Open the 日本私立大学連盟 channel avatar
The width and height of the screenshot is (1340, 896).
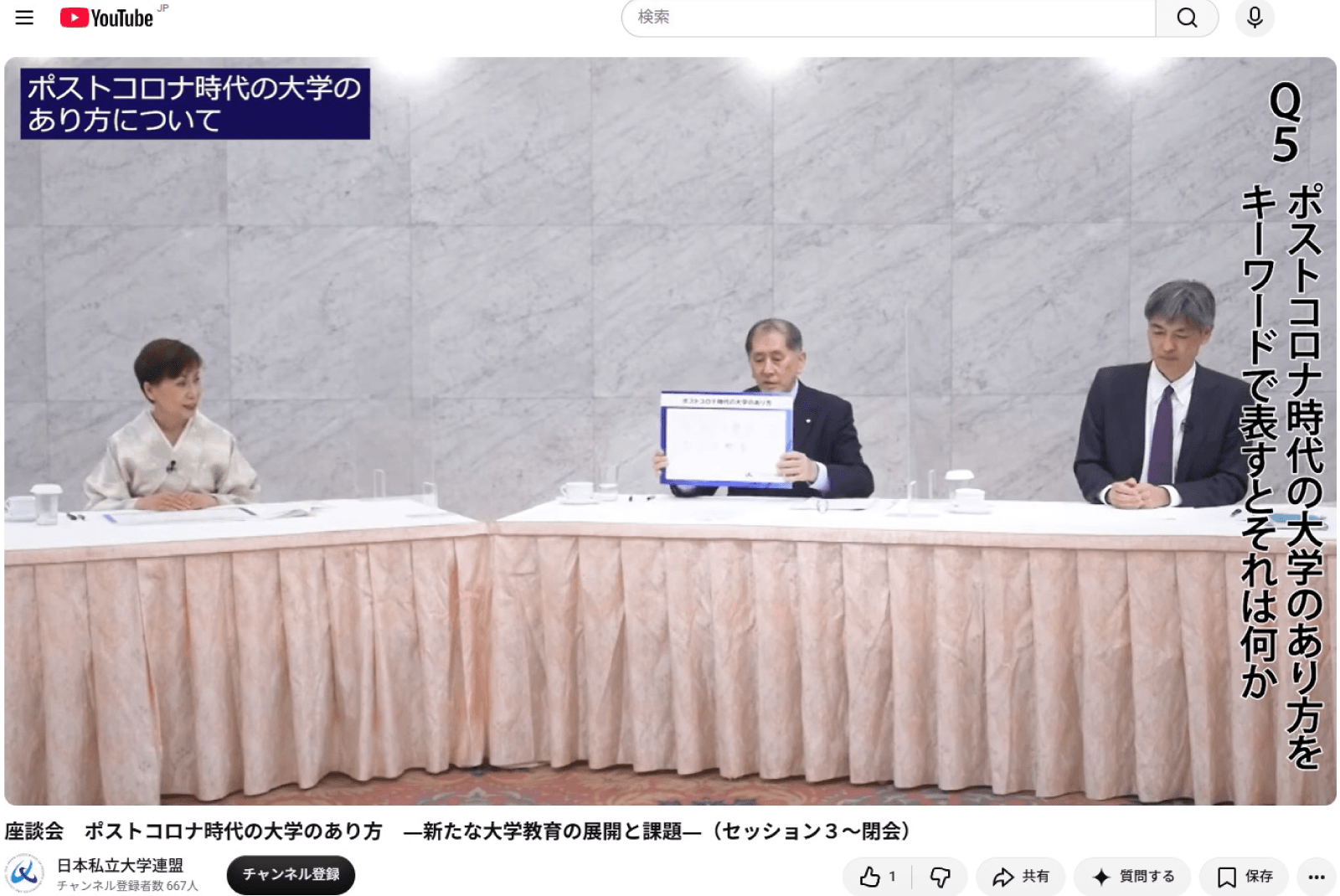(x=25, y=874)
